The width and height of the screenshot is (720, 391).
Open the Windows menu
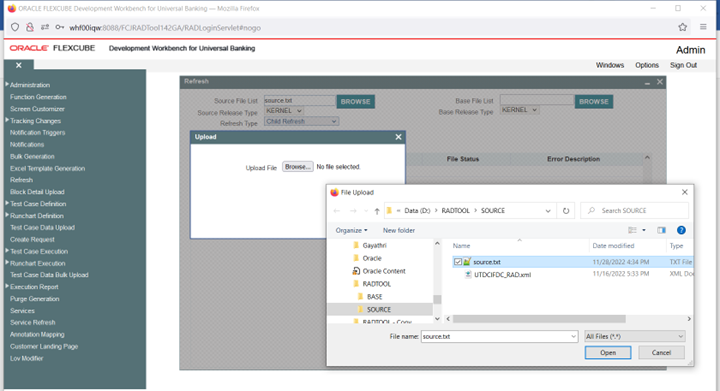610,65
